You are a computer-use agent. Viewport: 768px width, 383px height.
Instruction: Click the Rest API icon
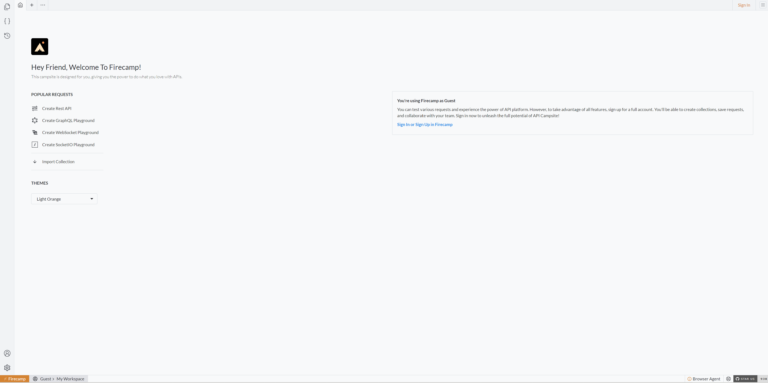point(35,108)
